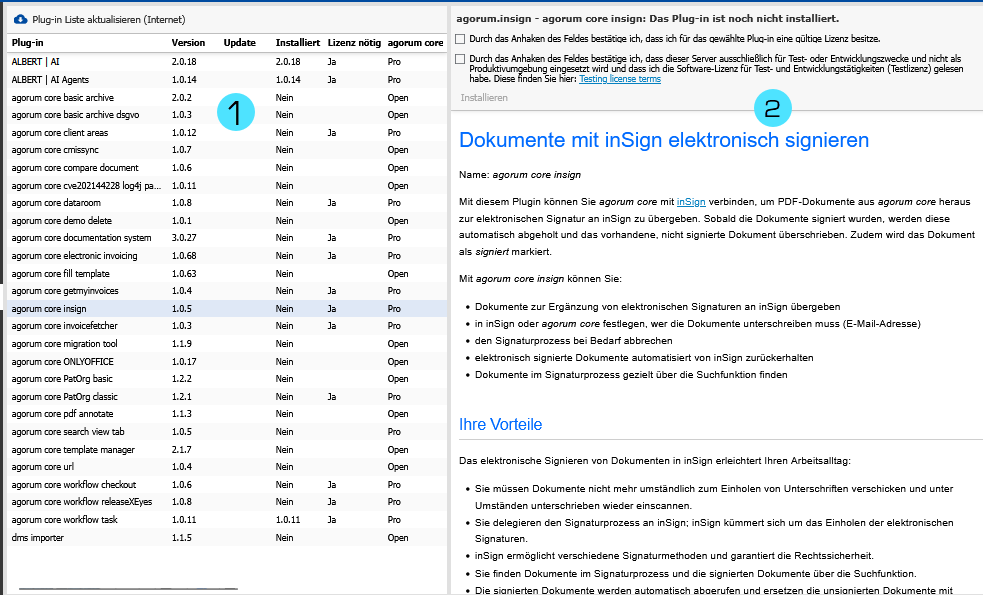Sort by the 'Plug-in' column header

(x=28, y=43)
